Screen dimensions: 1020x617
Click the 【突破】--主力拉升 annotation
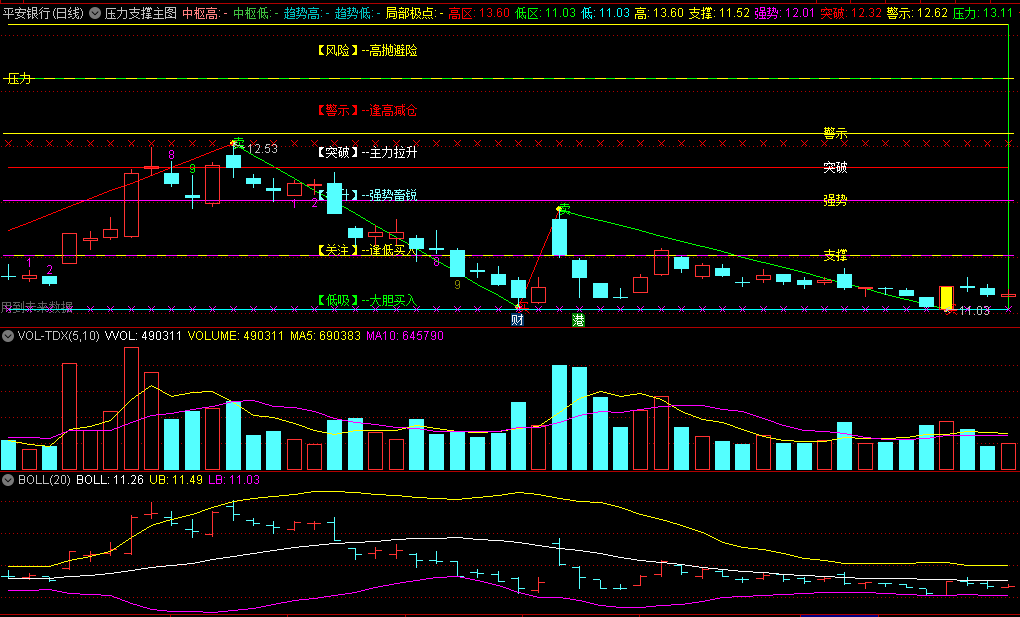[x=367, y=153]
